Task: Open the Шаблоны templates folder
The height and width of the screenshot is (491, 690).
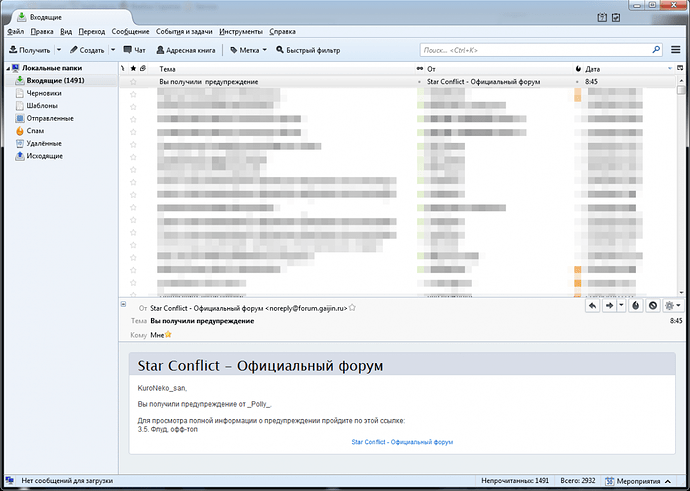Action: [x=42, y=106]
